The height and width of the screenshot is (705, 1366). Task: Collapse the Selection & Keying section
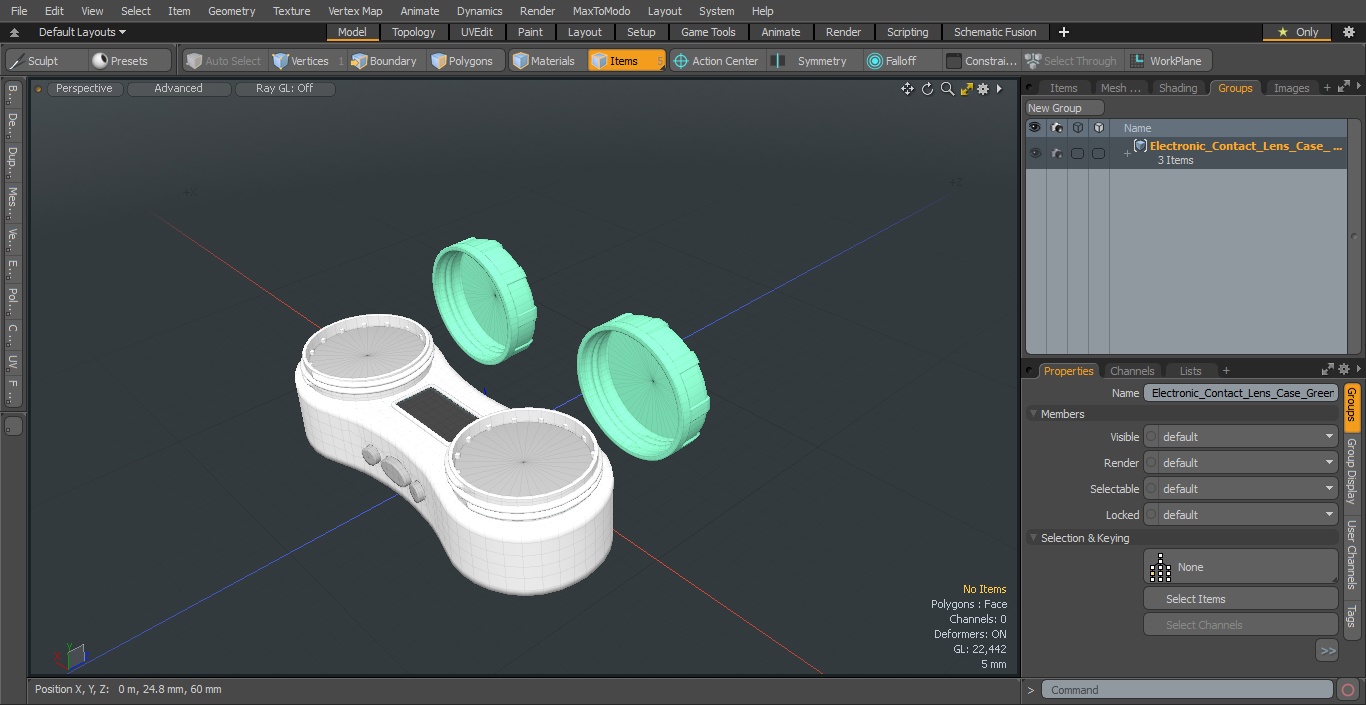1033,538
